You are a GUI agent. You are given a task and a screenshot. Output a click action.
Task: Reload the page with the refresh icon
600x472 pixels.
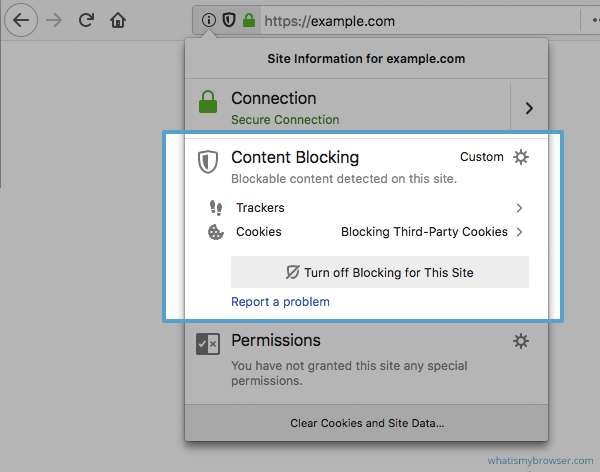click(87, 19)
